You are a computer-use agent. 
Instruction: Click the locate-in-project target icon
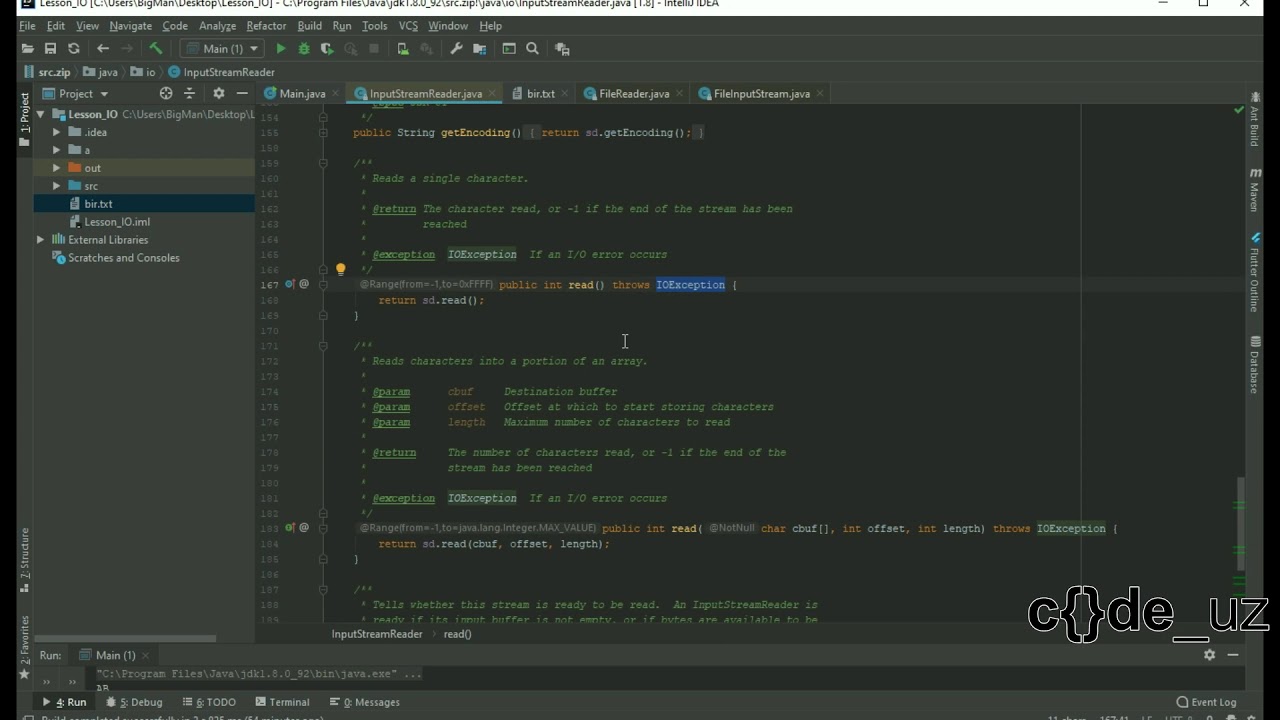[x=166, y=94]
